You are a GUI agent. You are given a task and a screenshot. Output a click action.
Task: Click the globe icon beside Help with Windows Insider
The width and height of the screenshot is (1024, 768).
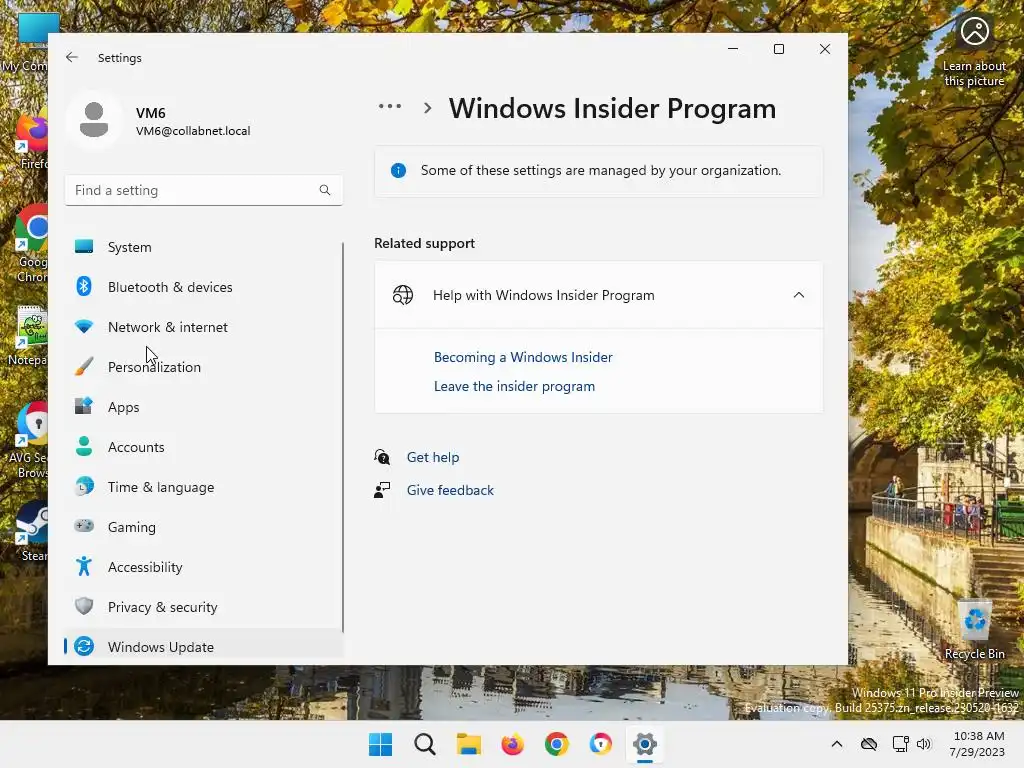pos(403,295)
